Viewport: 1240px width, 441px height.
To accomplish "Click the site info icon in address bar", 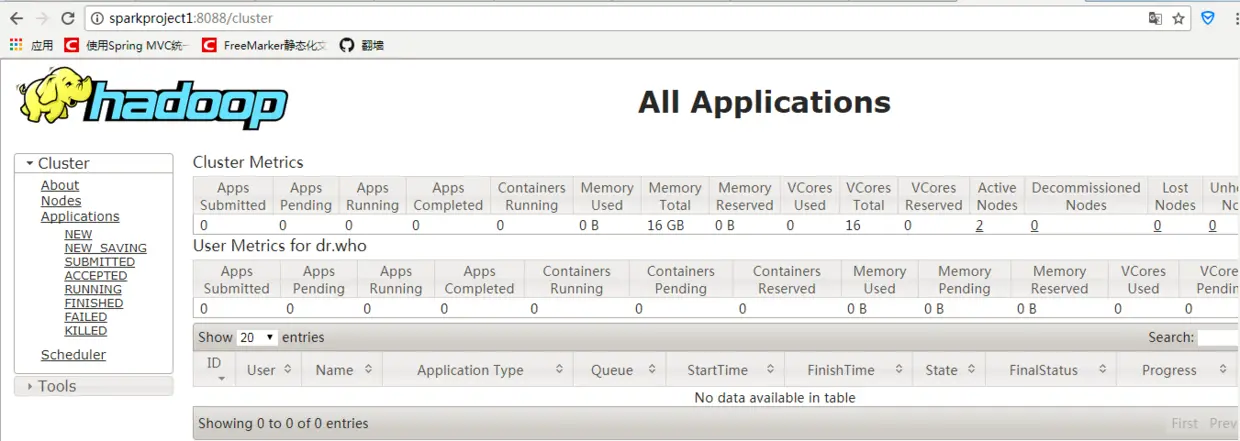I will (x=96, y=18).
